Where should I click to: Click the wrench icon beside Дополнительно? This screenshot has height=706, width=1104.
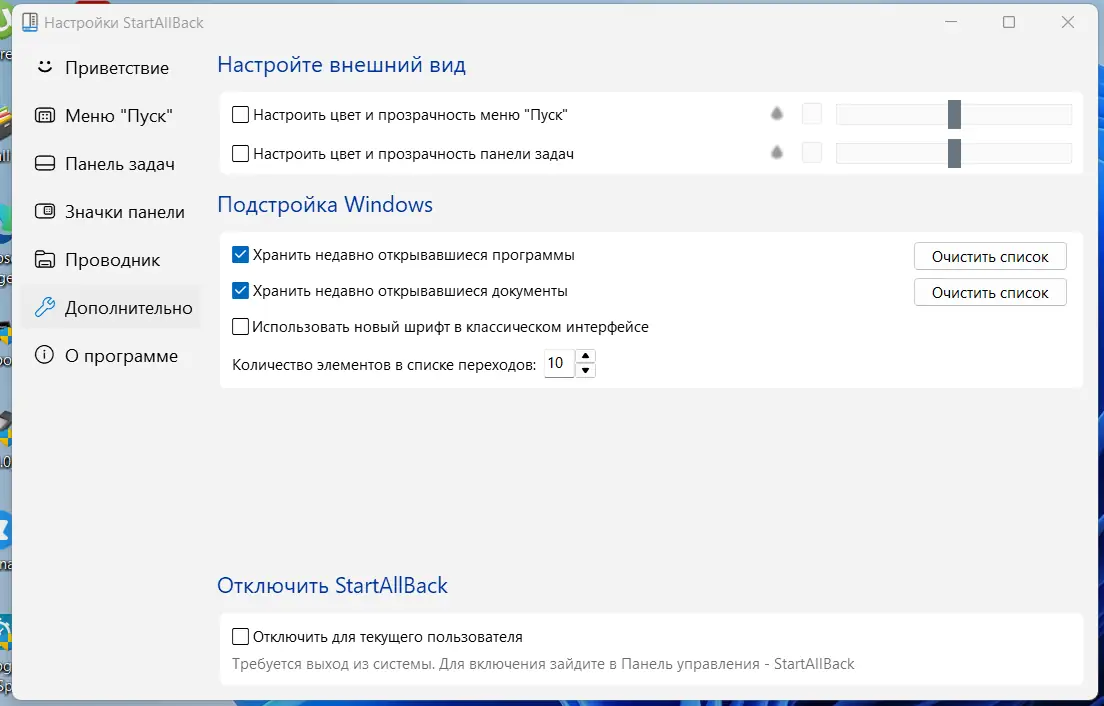(44, 308)
